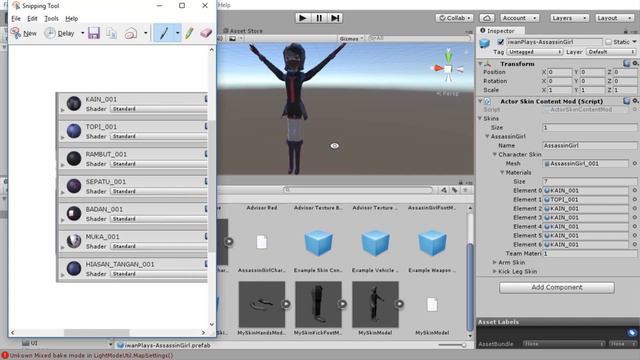Open the Tools menu in Snipping Tool
The image size is (640, 360).
[51, 18]
